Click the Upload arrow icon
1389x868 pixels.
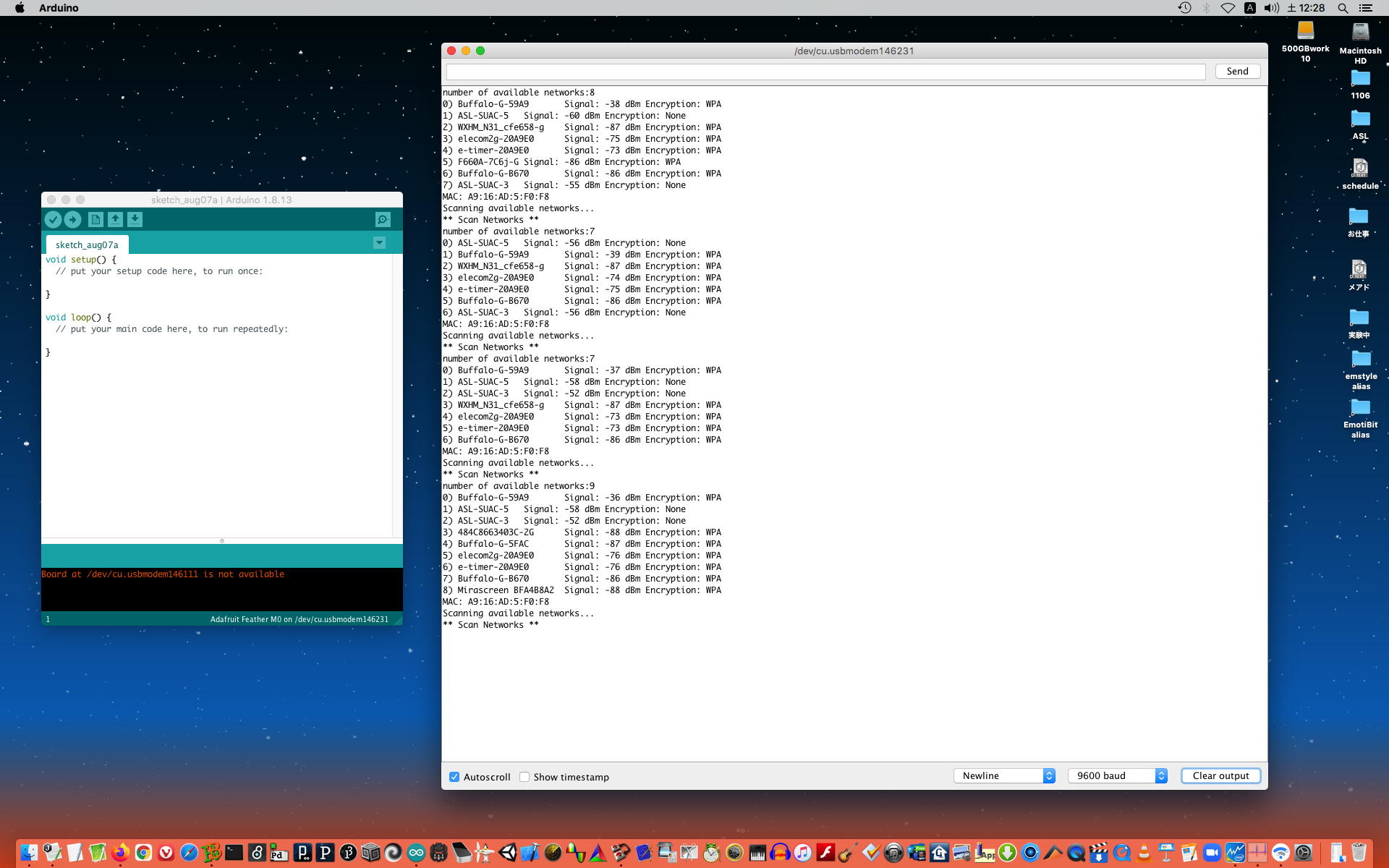tap(72, 219)
